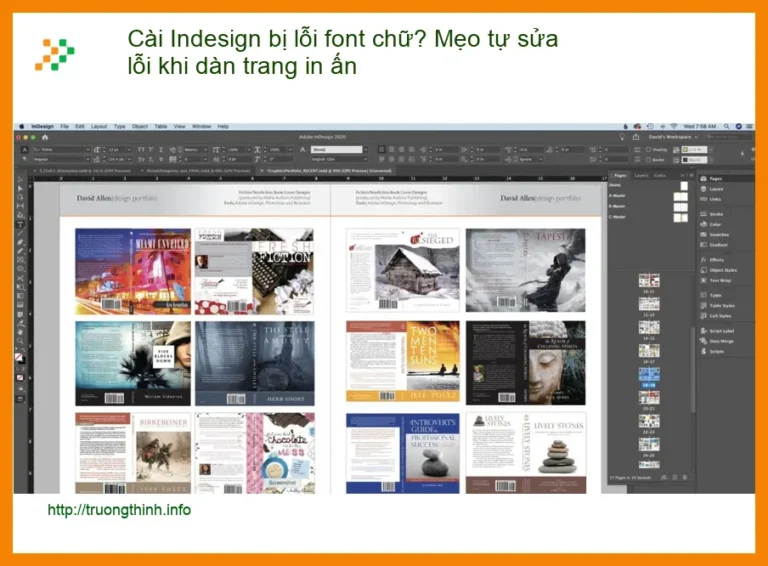This screenshot has width=768, height=566.
Task: Click the Wi-Fi status menu bar icon
Action: point(674,126)
